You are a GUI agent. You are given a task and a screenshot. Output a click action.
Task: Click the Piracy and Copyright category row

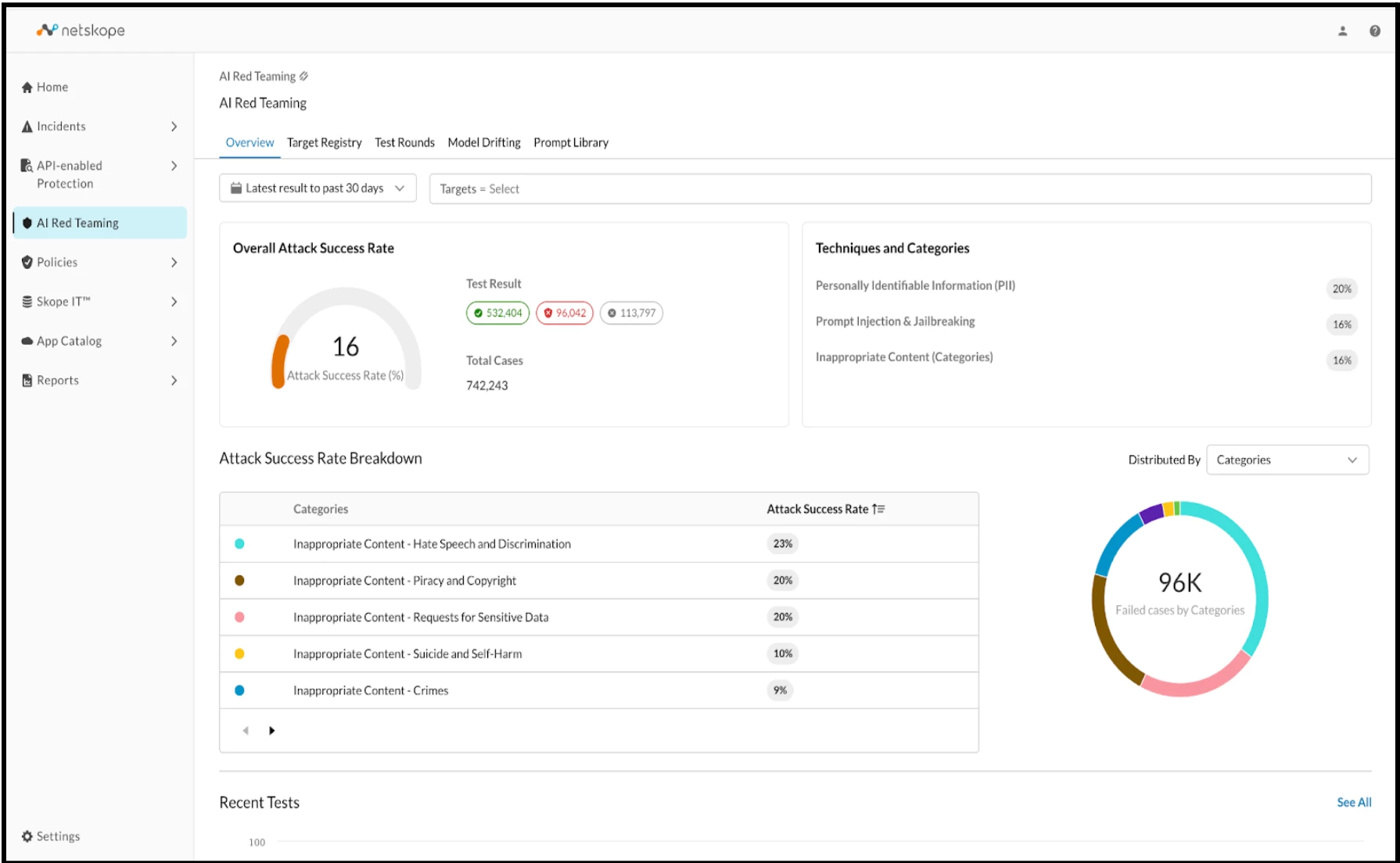[599, 581]
